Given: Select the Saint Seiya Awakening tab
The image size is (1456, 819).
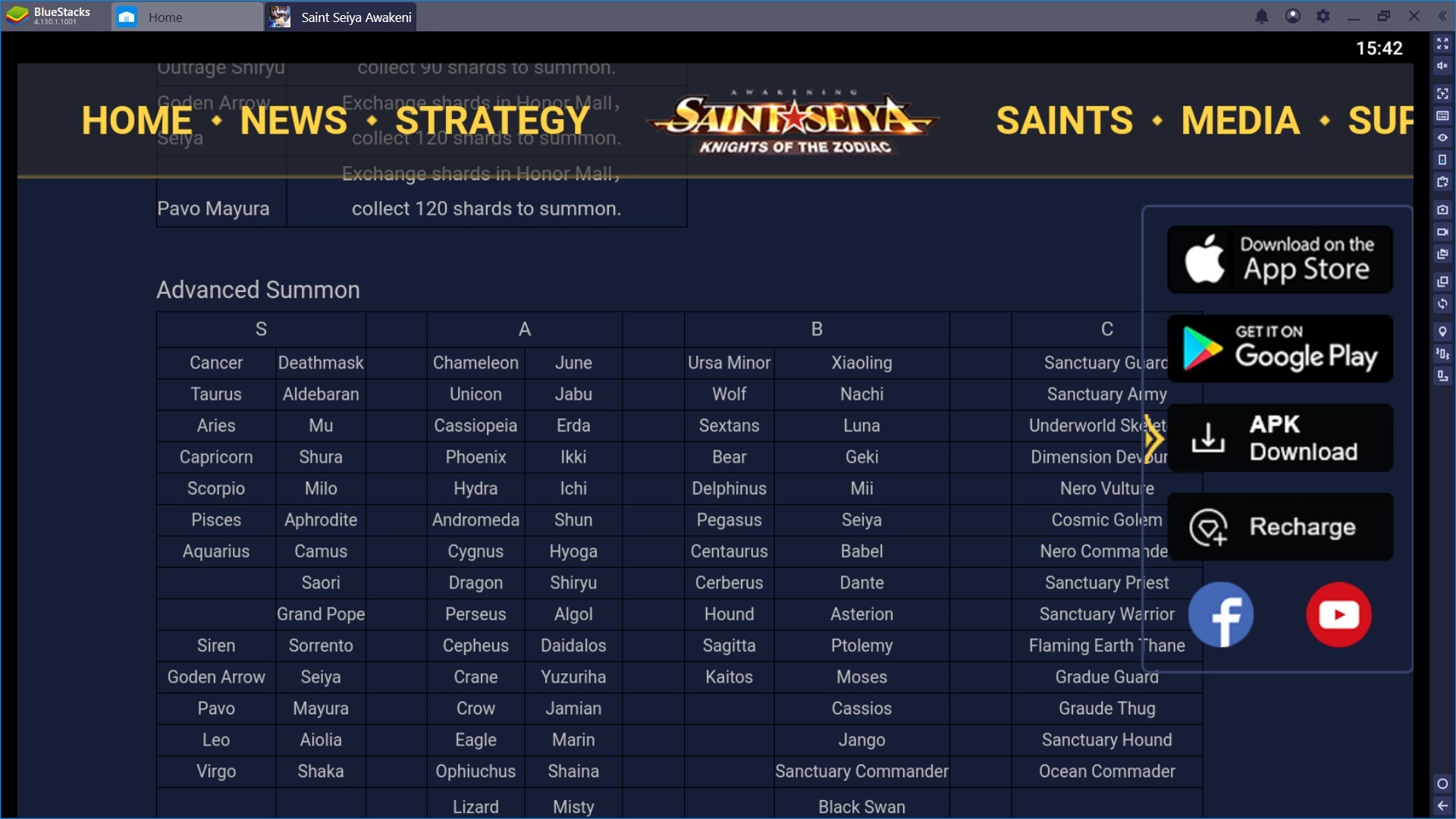Looking at the screenshot, I should 340,17.
